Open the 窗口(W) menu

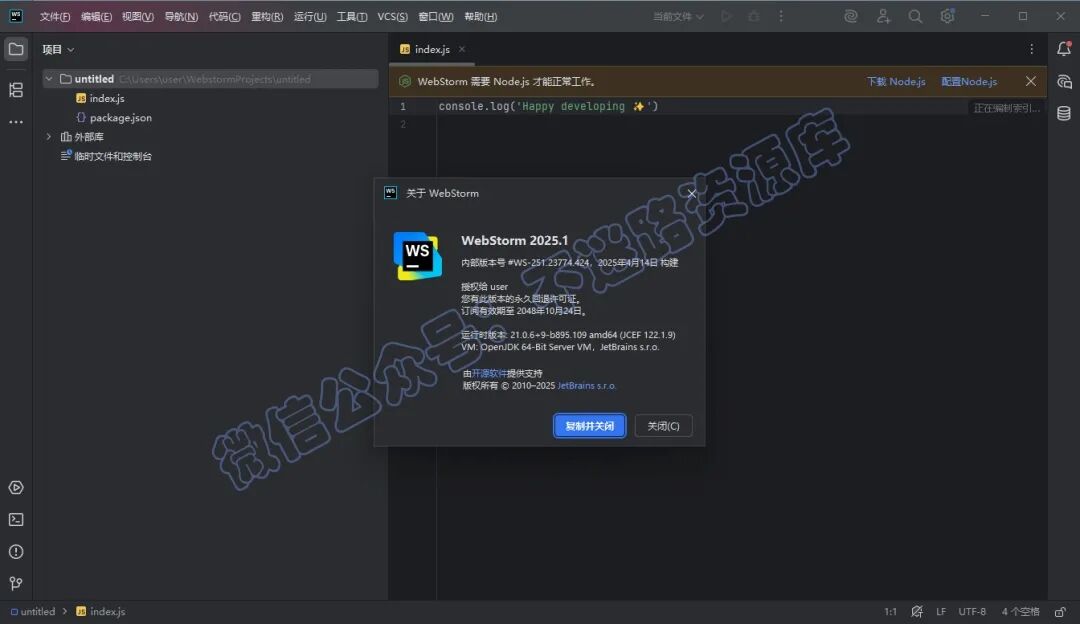click(435, 17)
